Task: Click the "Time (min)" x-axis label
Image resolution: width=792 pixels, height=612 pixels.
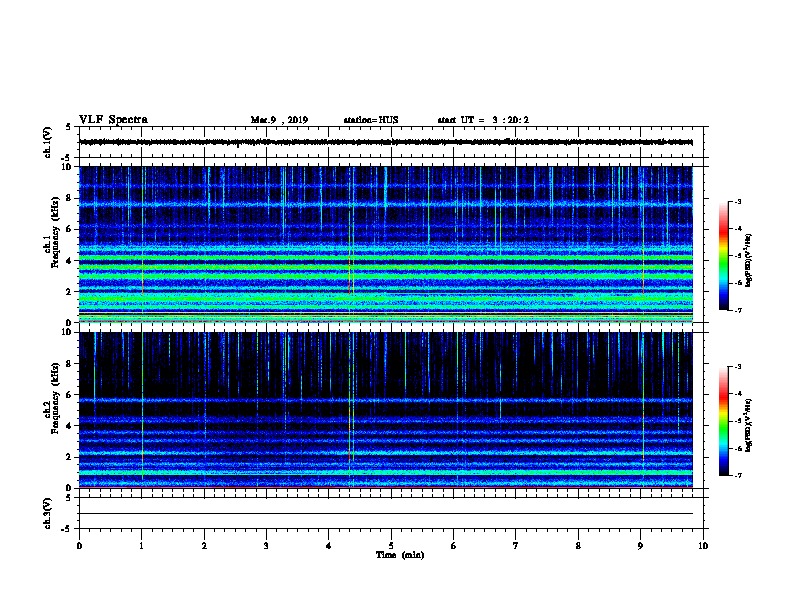Action: [x=400, y=555]
